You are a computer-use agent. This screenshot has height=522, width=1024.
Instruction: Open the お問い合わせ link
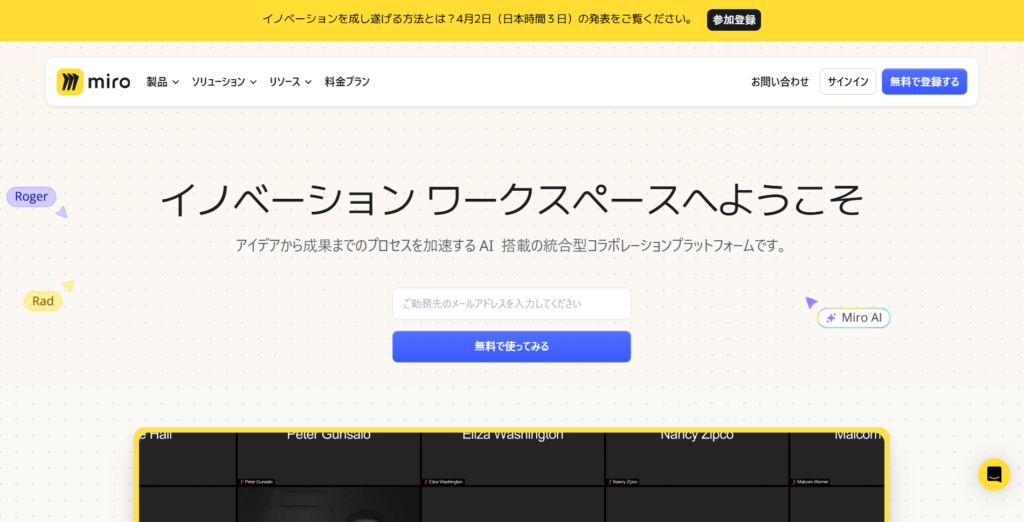[779, 82]
